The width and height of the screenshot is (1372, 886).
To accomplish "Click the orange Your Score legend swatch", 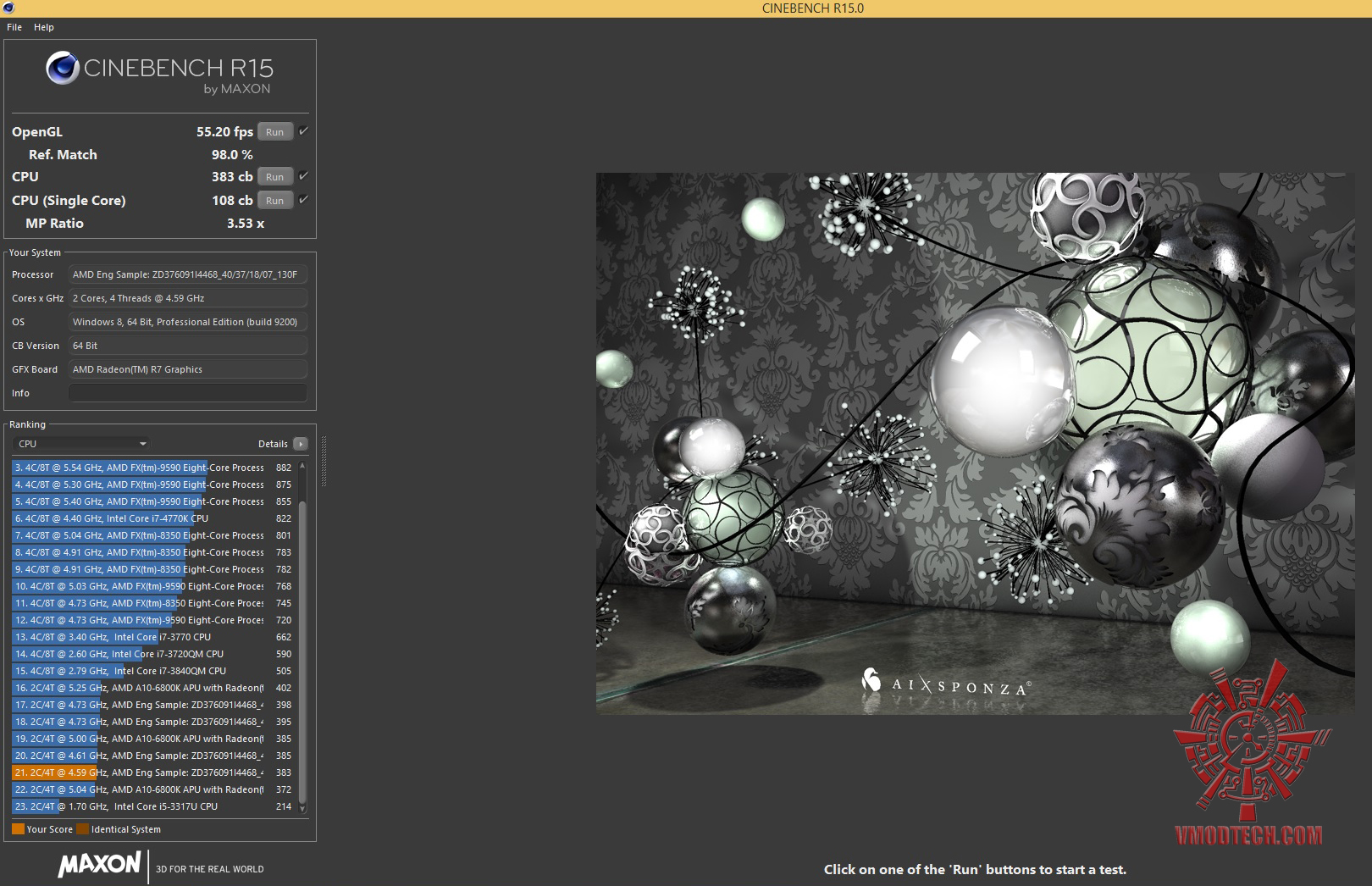I will pos(18,829).
